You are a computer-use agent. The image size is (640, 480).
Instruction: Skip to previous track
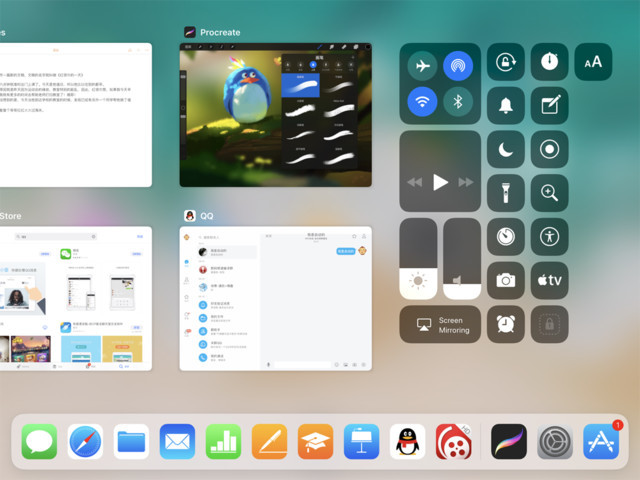(x=415, y=182)
